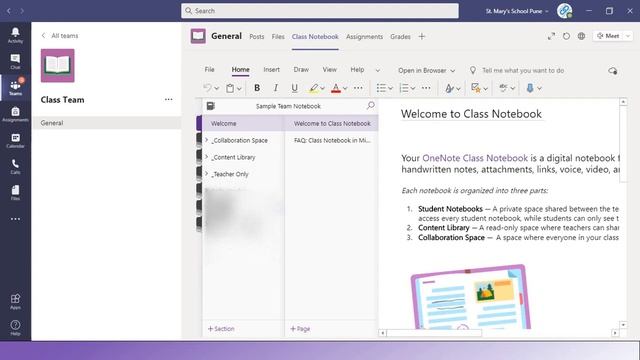This screenshot has width=640, height=360.
Task: Toggle underline formatting
Action: [294, 88]
